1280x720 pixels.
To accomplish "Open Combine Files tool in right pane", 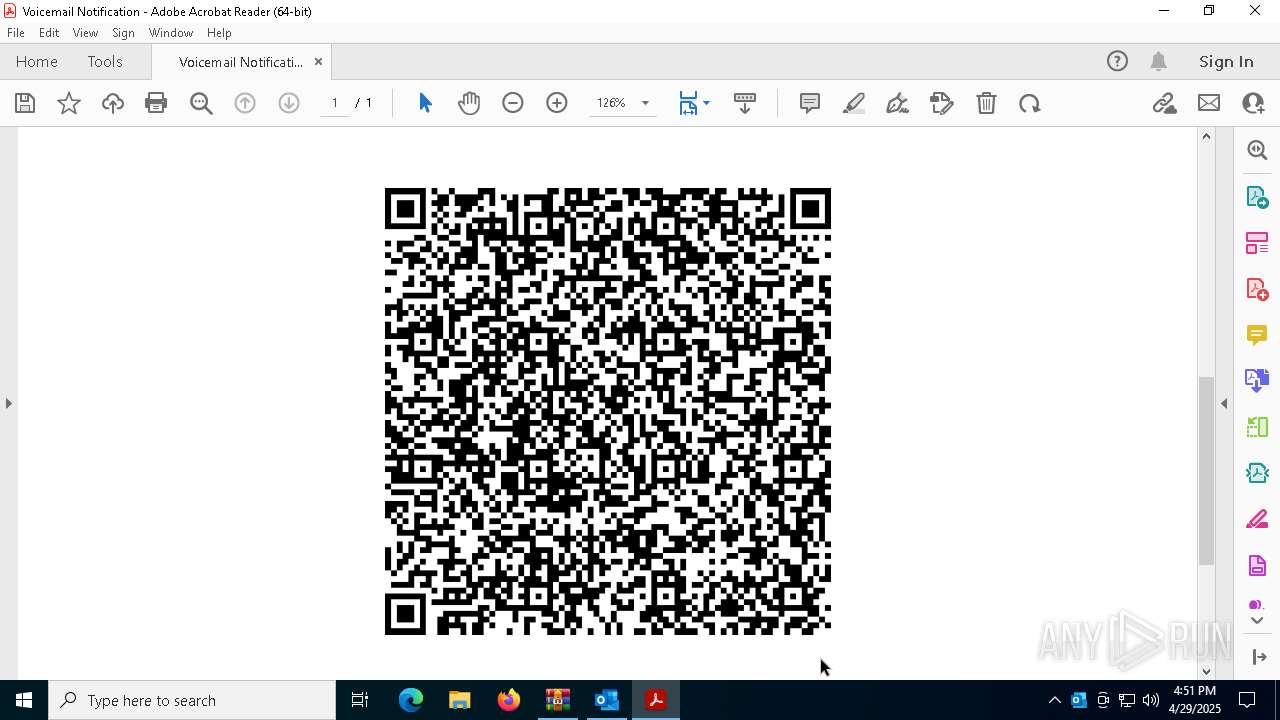I will (x=1257, y=380).
